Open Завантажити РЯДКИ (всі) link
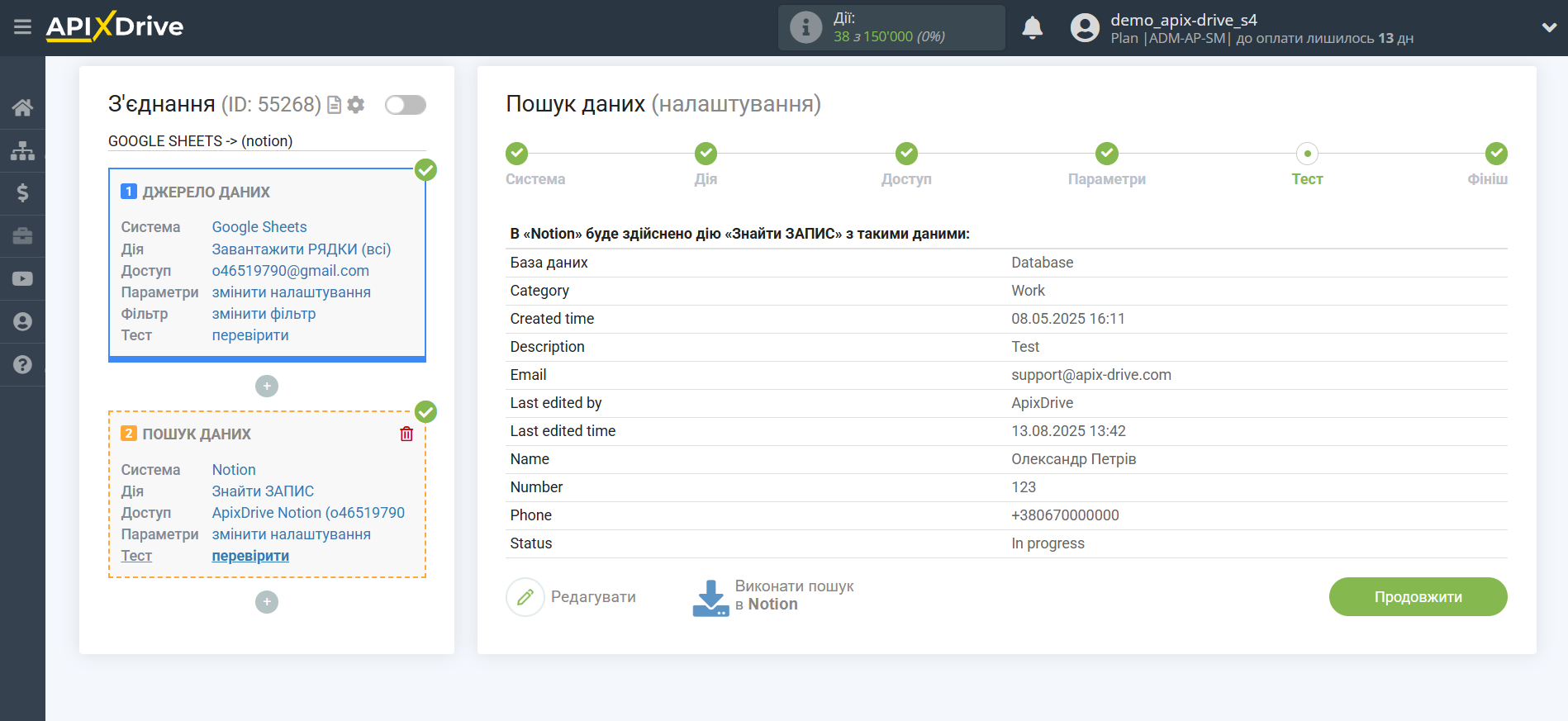This screenshot has width=1568, height=721. (x=302, y=249)
